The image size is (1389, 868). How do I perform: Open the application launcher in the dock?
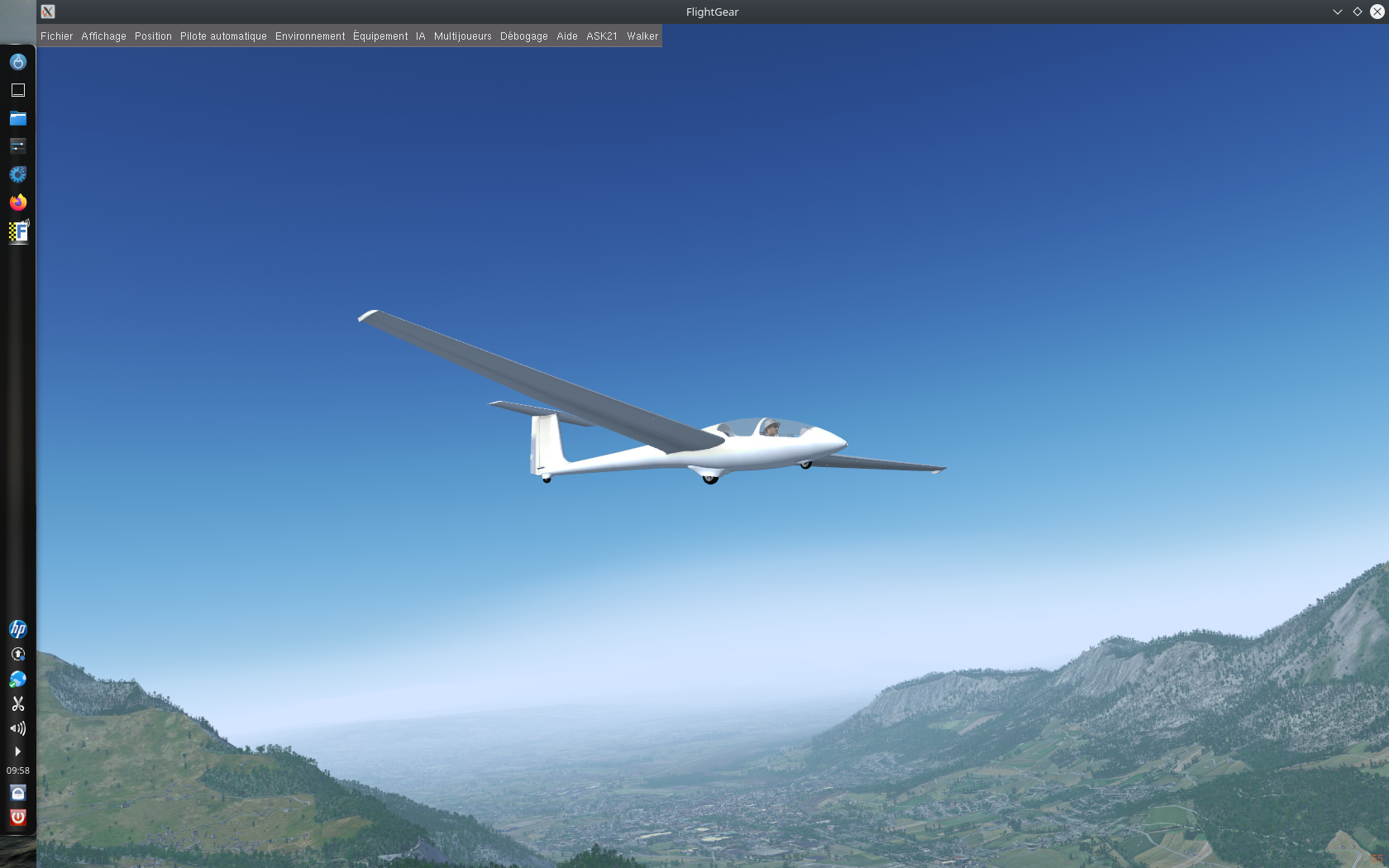18,62
